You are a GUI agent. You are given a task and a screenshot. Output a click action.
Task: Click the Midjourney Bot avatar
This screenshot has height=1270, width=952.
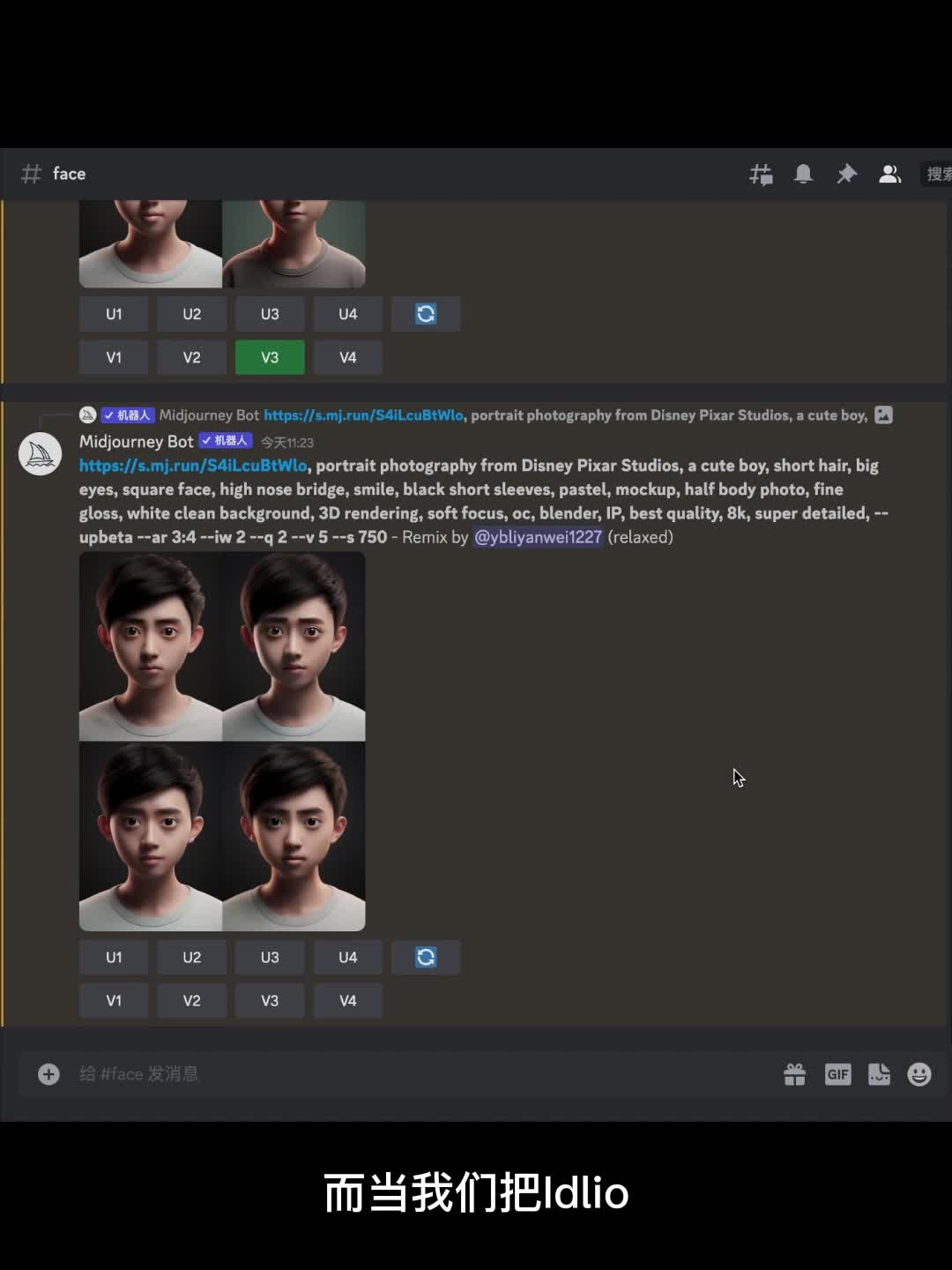click(41, 454)
